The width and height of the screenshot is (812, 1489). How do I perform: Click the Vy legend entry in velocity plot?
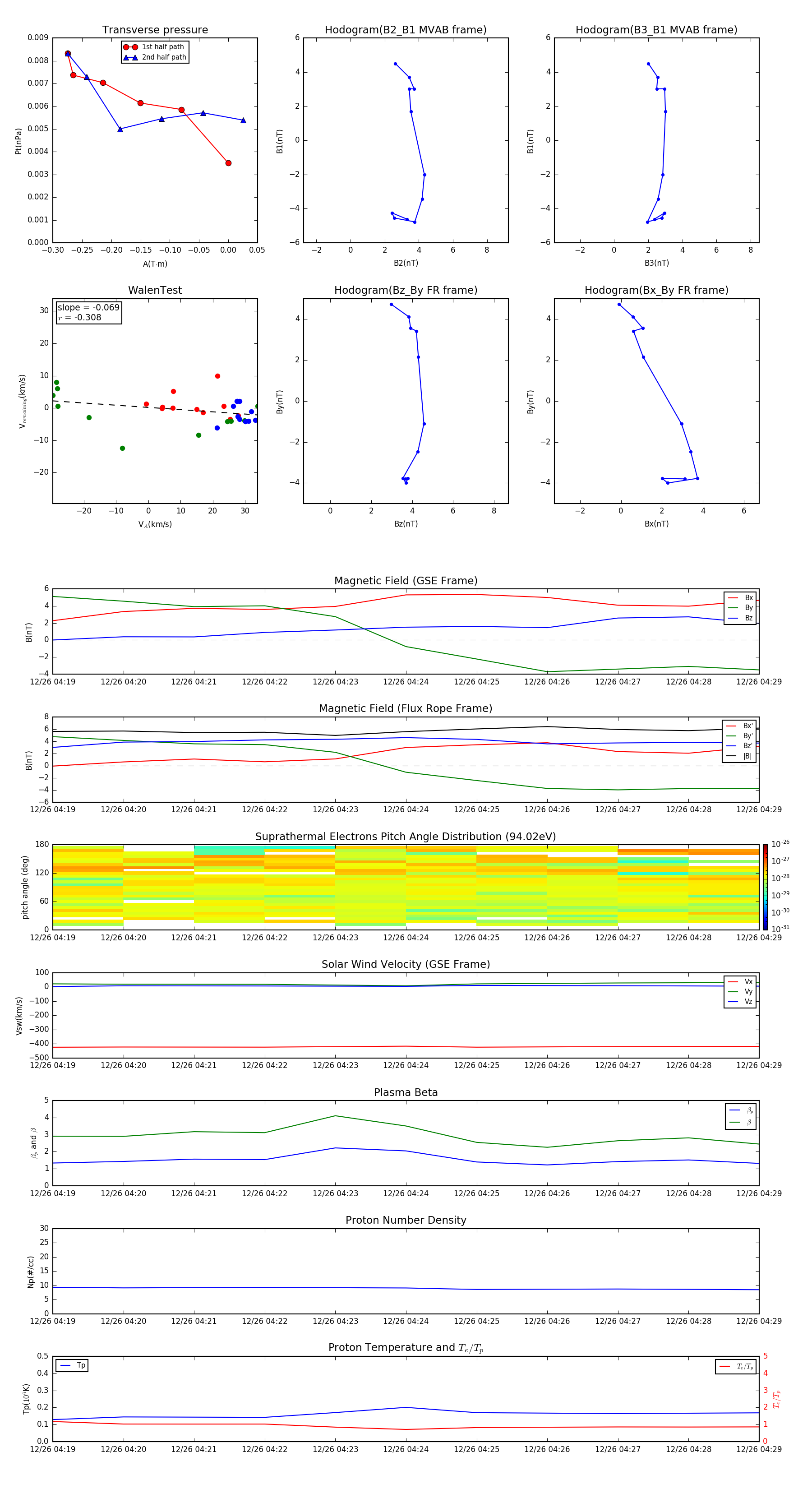740,991
